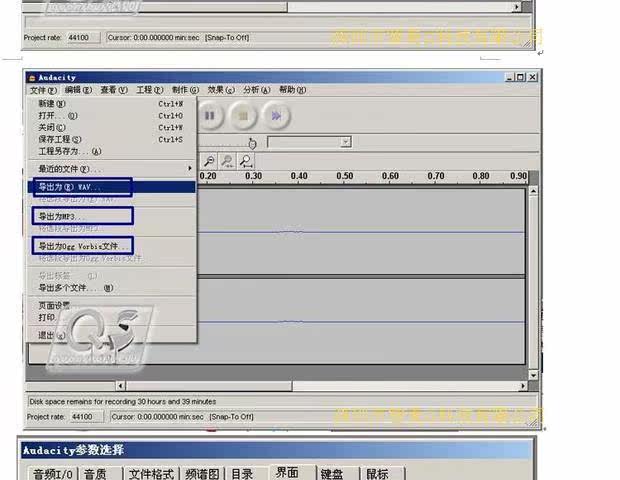Switch to 鼠标 (Mouse) tab
Screen dimensions: 620x480
(383, 474)
